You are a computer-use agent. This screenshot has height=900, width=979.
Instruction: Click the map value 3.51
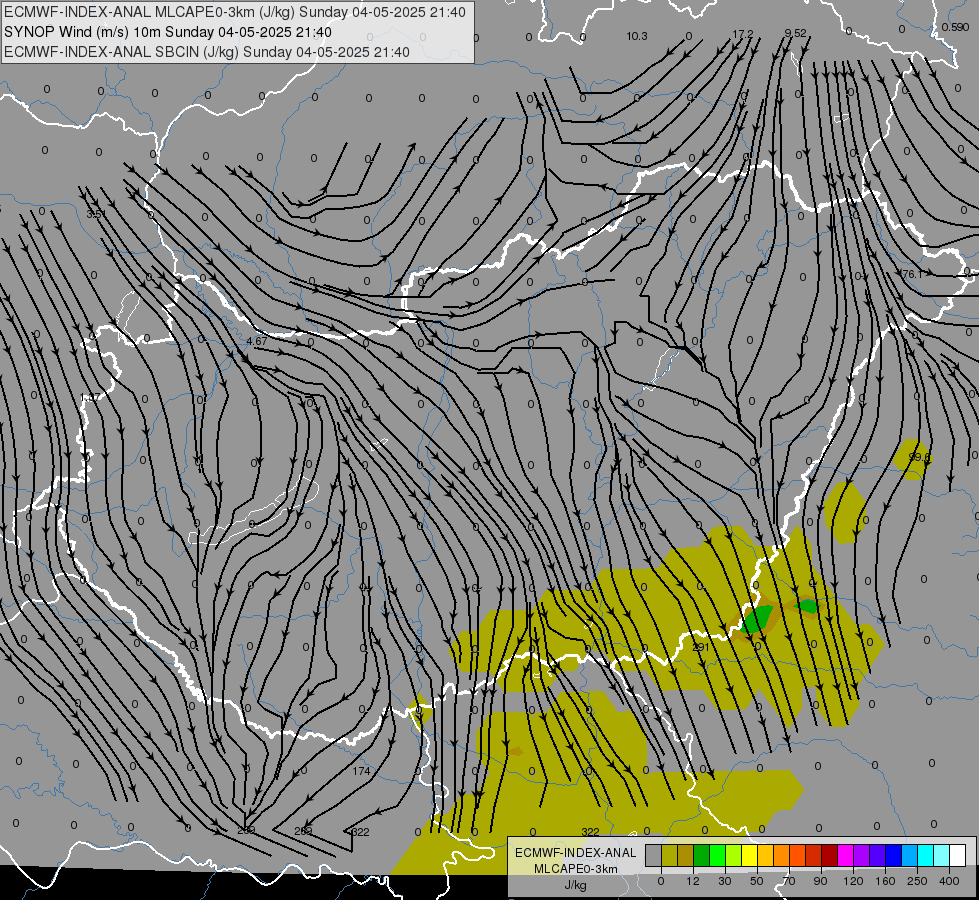pos(96,214)
